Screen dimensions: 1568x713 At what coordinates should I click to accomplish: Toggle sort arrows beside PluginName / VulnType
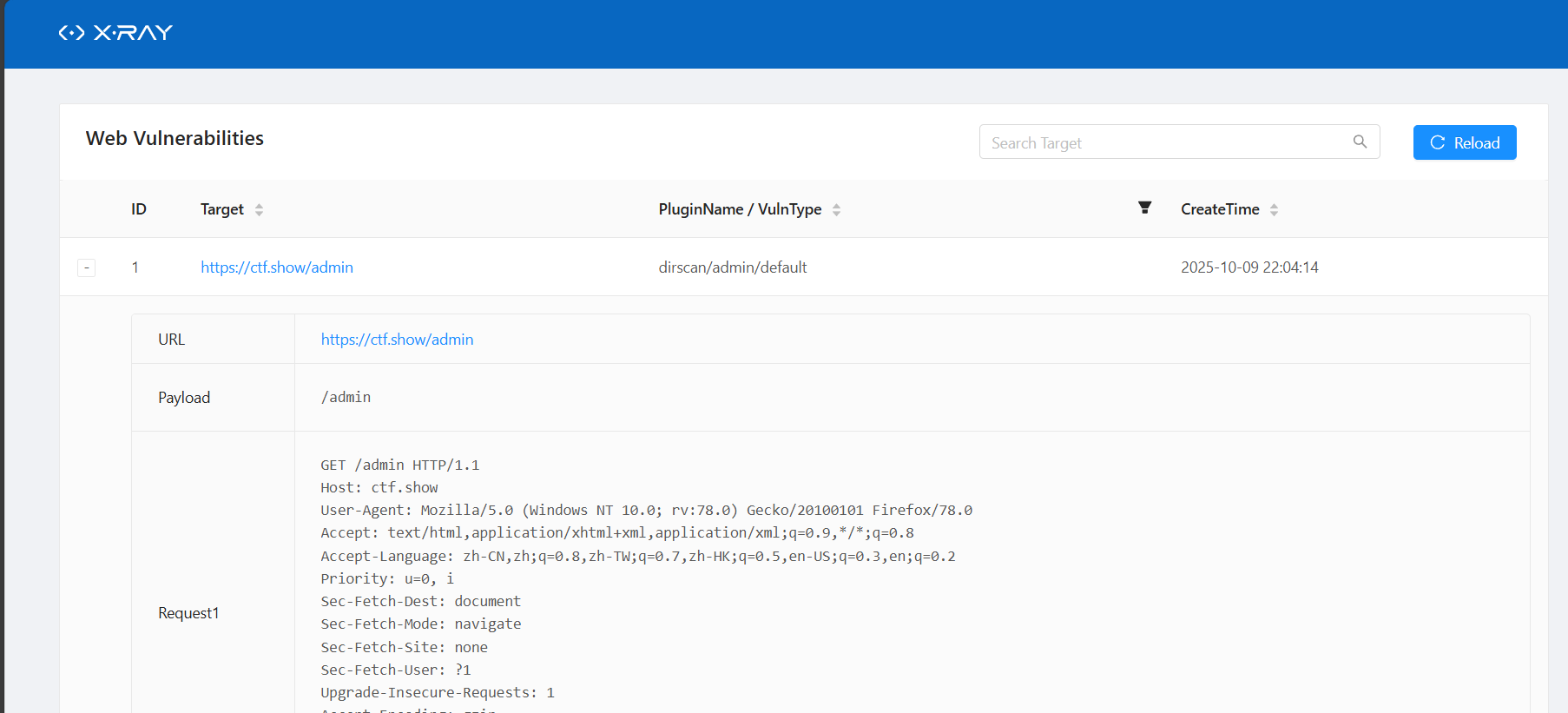(x=836, y=209)
